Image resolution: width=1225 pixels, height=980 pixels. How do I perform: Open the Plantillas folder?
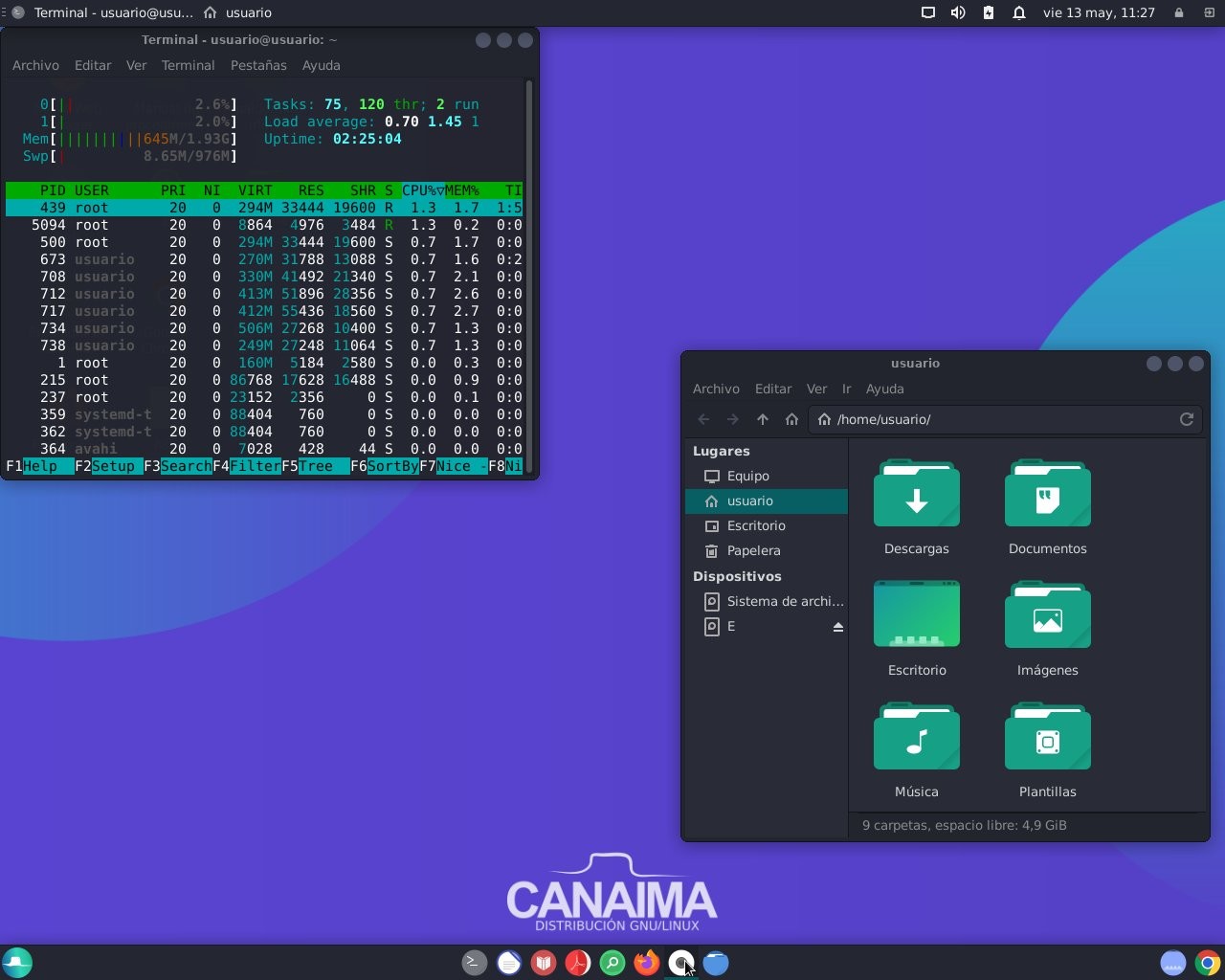coord(1048,750)
